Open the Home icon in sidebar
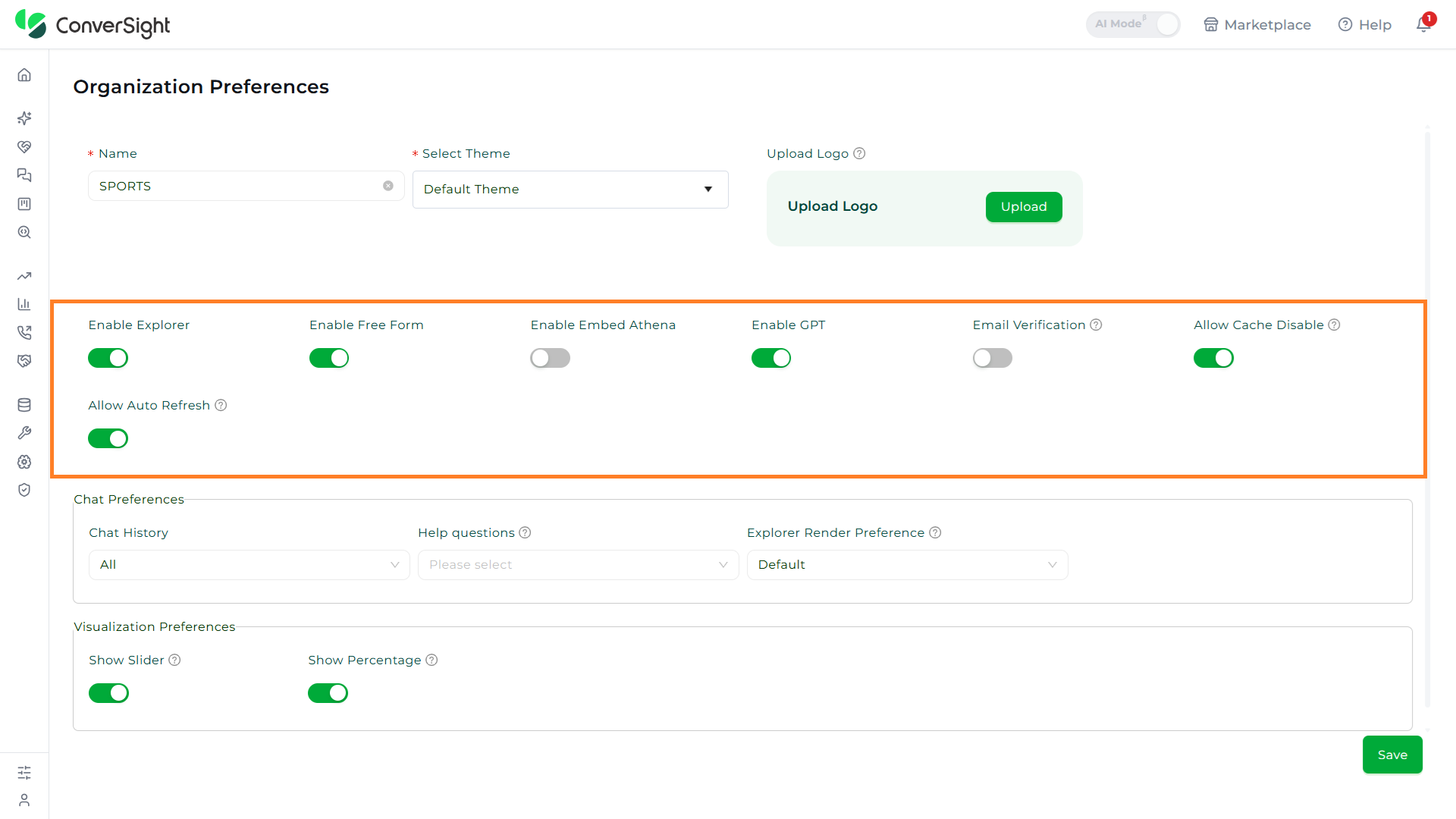The image size is (1456, 819). coord(24,75)
